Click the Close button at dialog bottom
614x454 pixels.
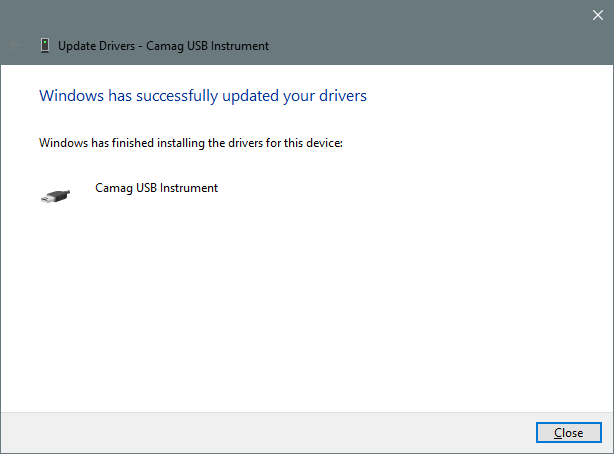(568, 433)
